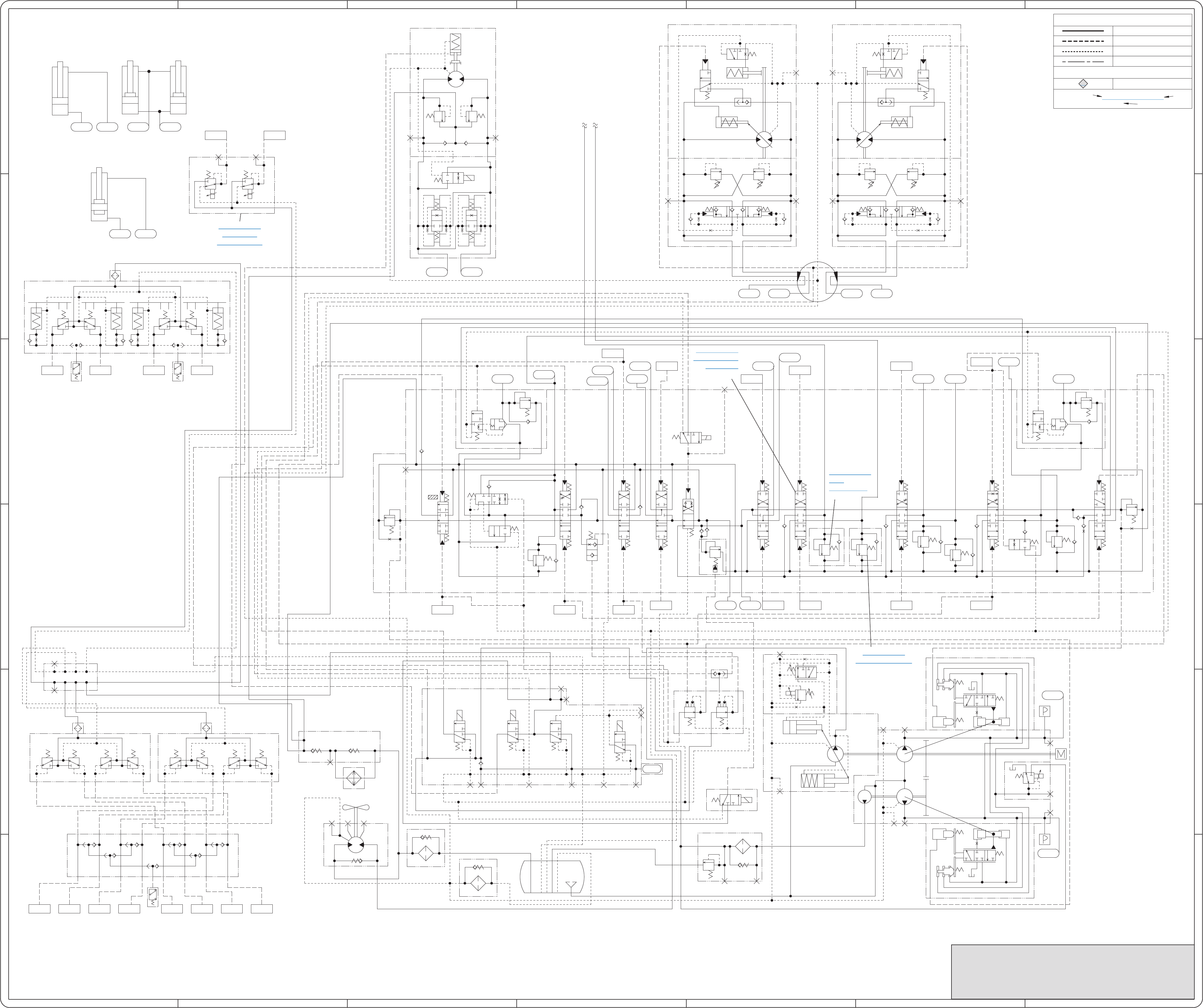Click the solid line sample in the legend
The image size is (1203, 1008).
pyautogui.click(x=1083, y=30)
